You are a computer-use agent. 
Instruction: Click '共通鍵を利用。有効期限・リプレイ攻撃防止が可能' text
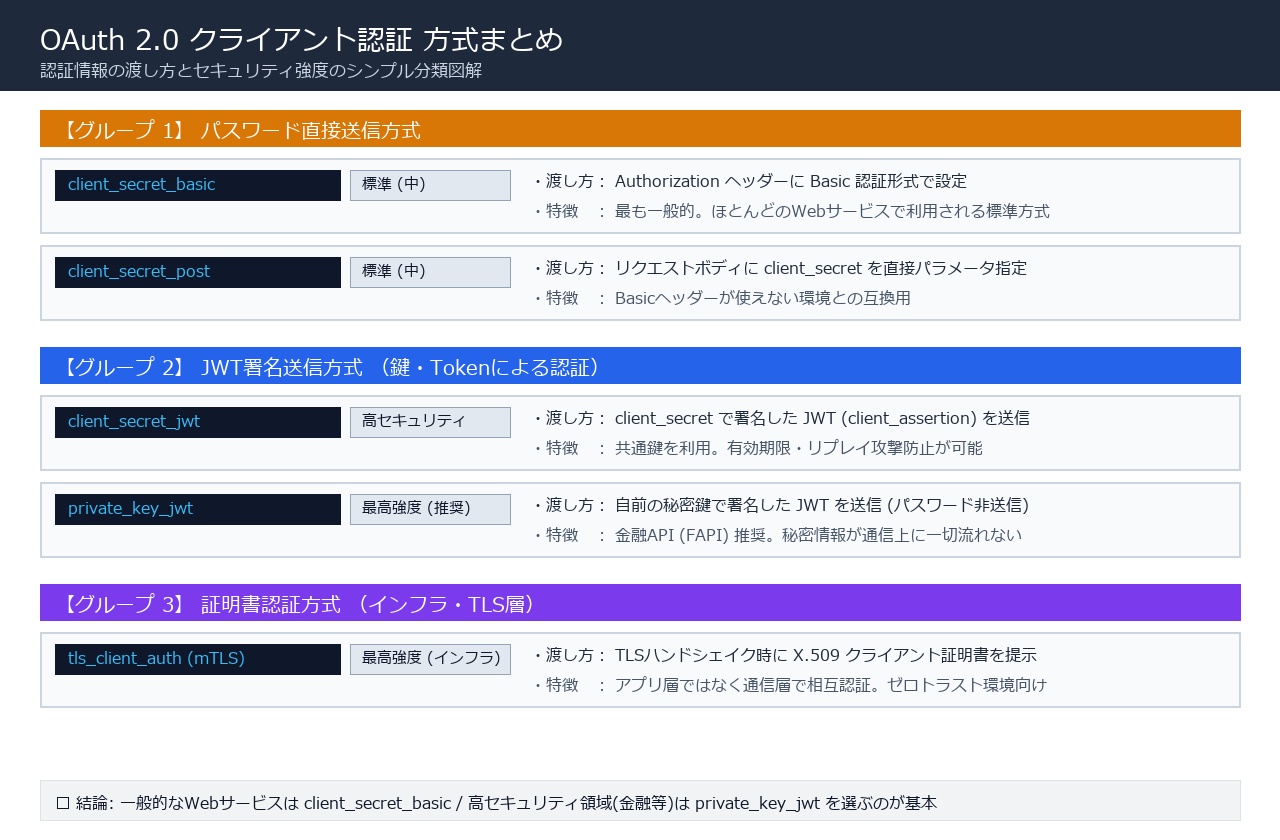pos(799,448)
